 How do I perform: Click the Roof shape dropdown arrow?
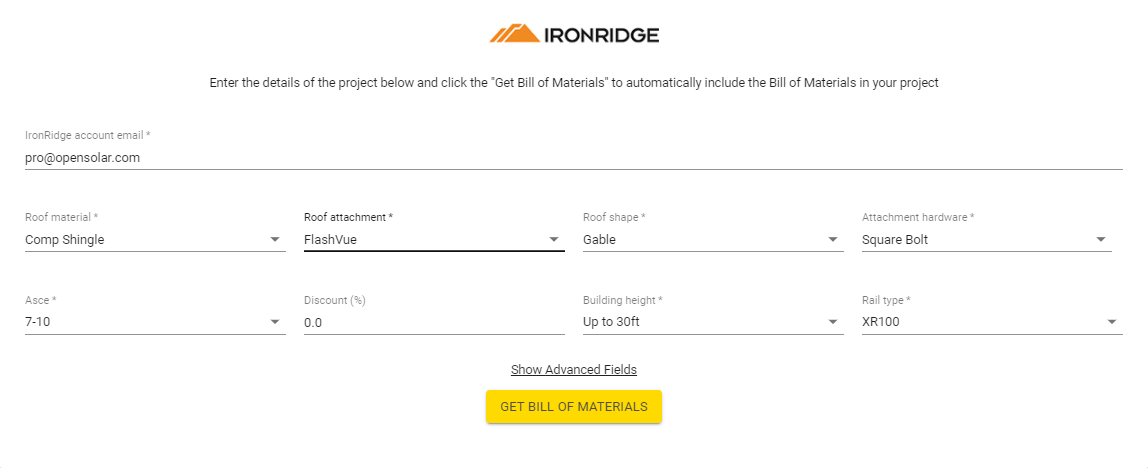832,239
